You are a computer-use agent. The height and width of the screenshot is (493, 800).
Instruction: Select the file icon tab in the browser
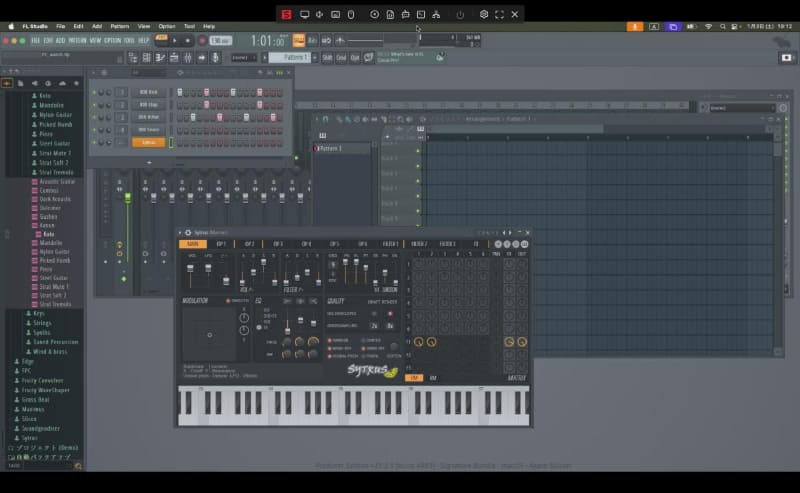coord(21,83)
